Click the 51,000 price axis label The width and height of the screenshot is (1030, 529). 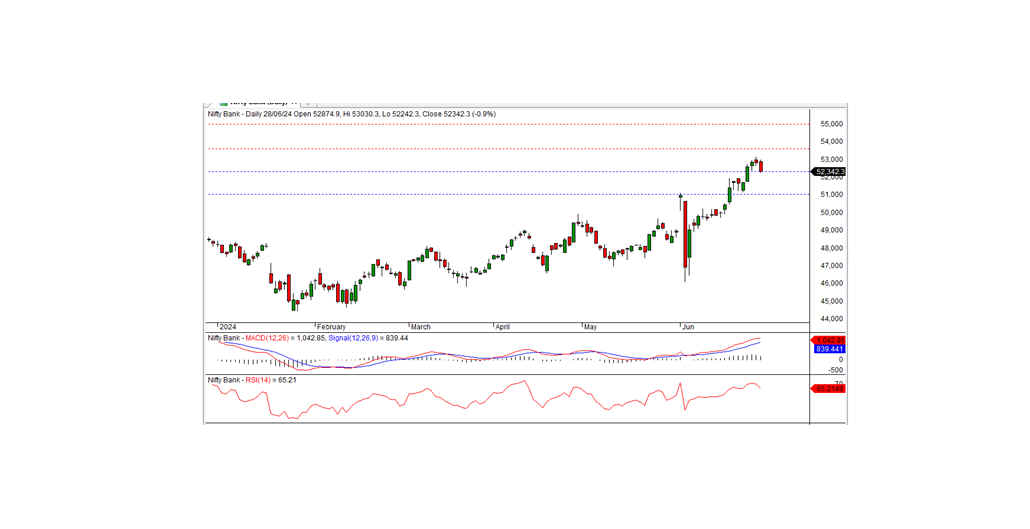(830, 195)
